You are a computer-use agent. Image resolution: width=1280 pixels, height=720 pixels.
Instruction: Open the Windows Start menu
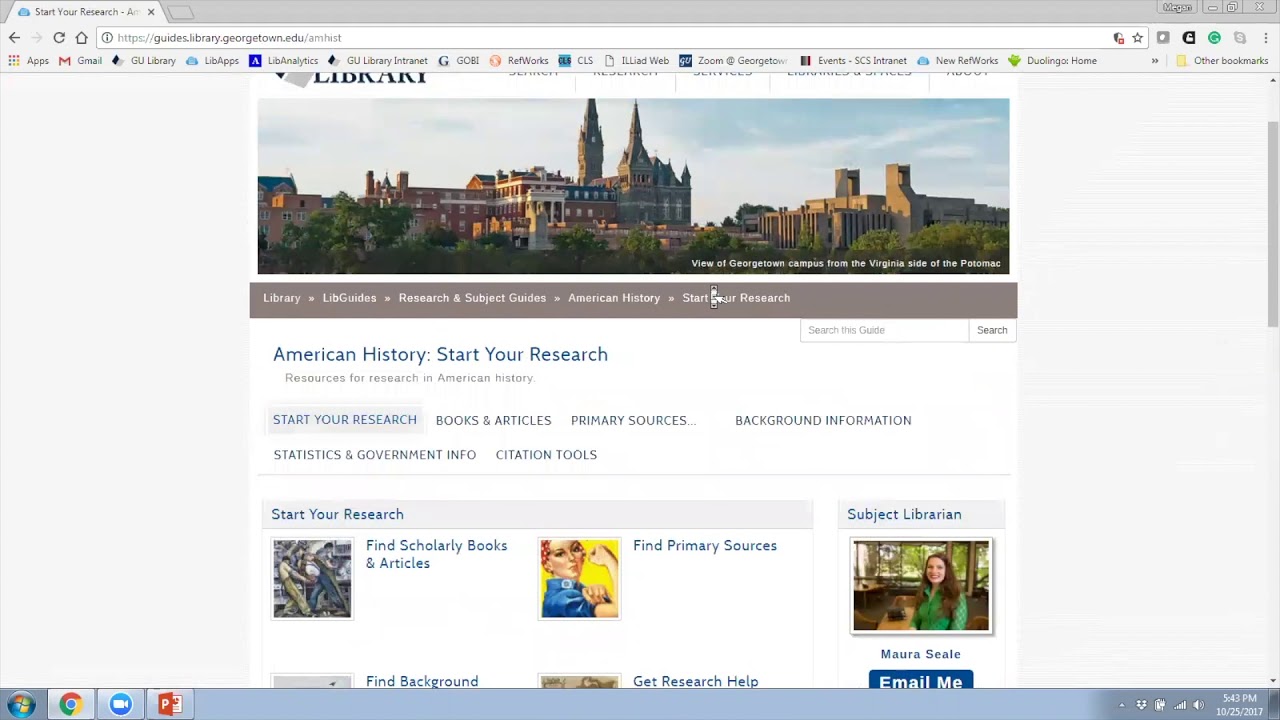point(21,704)
